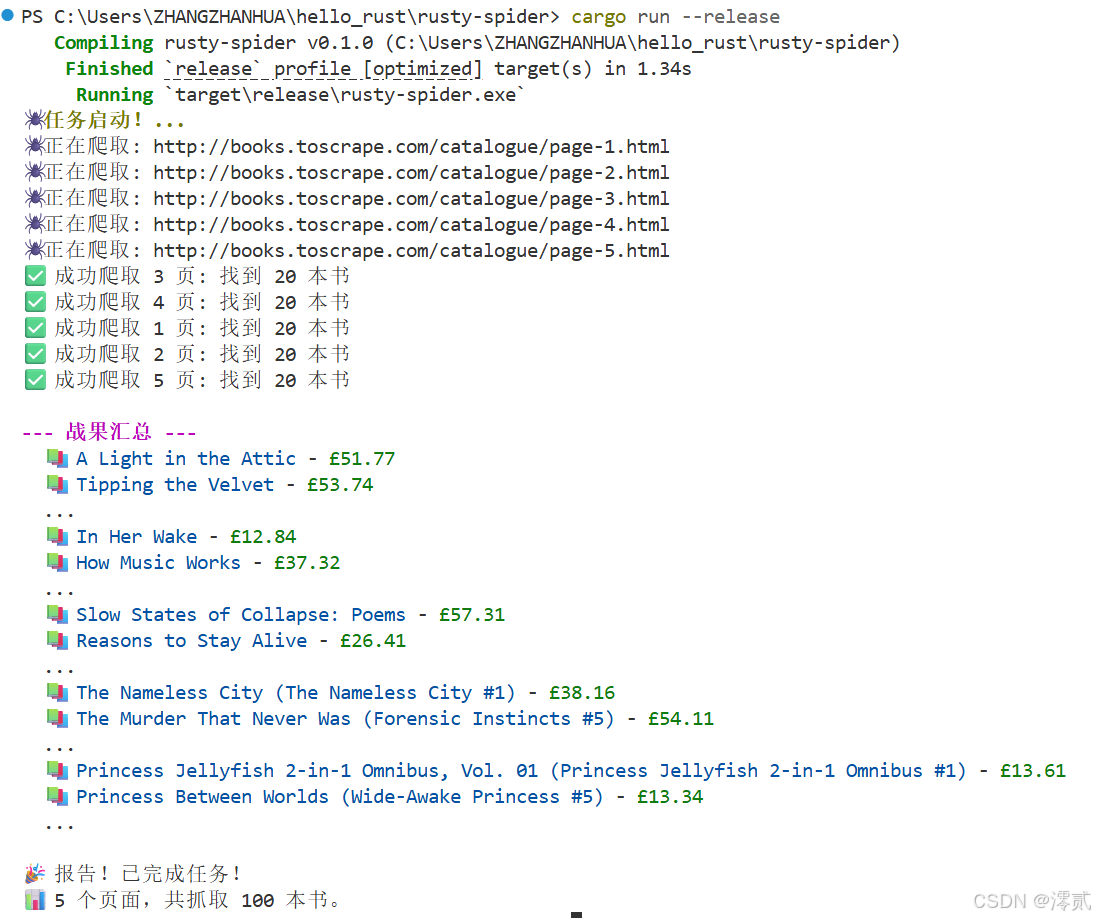
Task: Click the blue dot before the PS prompt
Action: click(8, 15)
